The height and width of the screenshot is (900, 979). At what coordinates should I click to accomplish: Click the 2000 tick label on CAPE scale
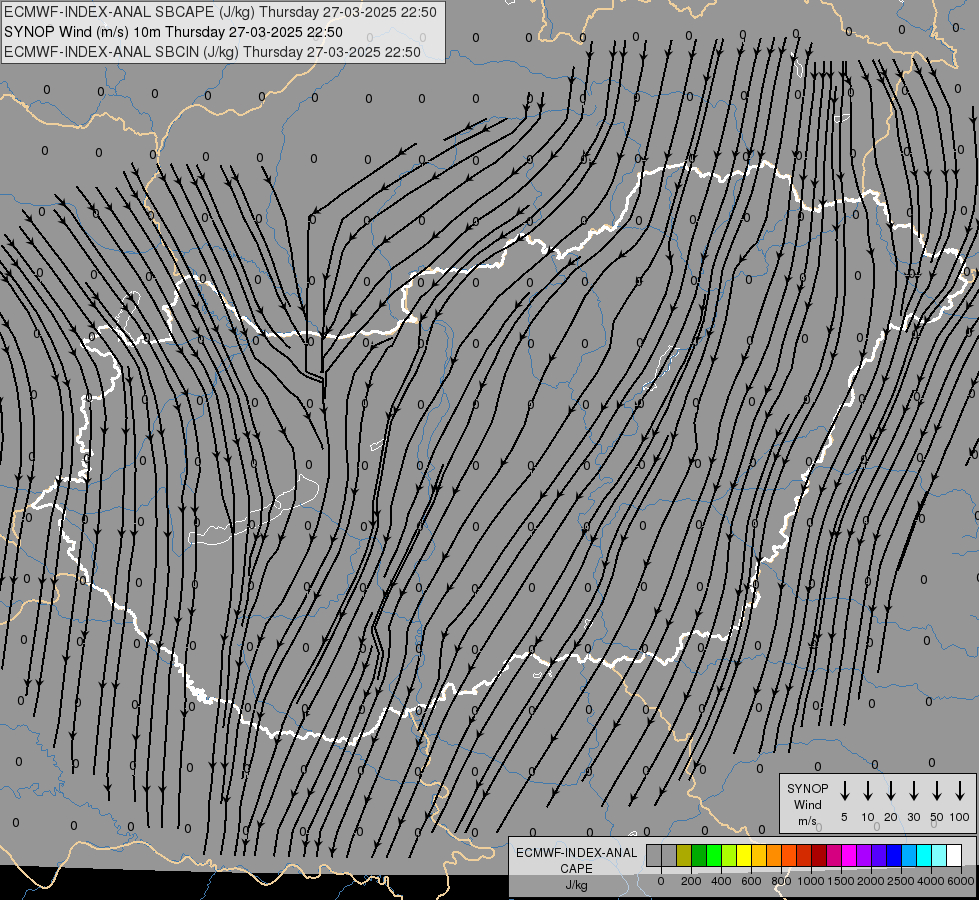click(871, 881)
